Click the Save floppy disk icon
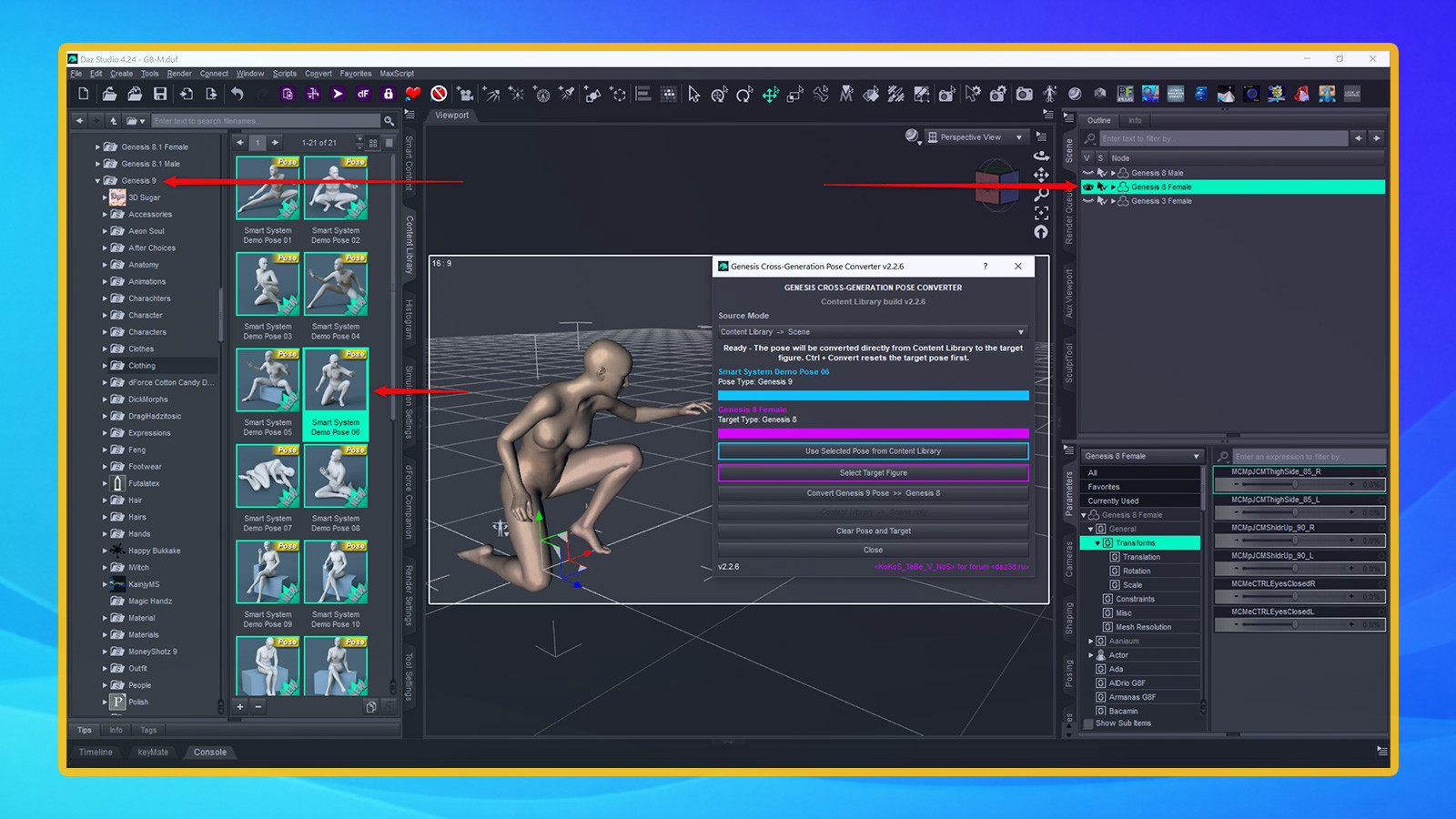 click(160, 94)
